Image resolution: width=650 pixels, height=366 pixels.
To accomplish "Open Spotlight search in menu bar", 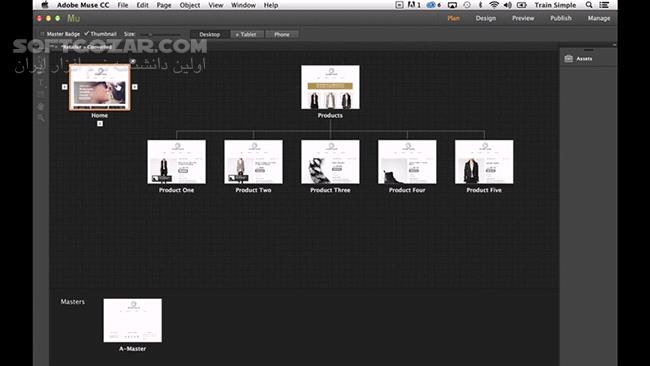I will coord(589,5).
